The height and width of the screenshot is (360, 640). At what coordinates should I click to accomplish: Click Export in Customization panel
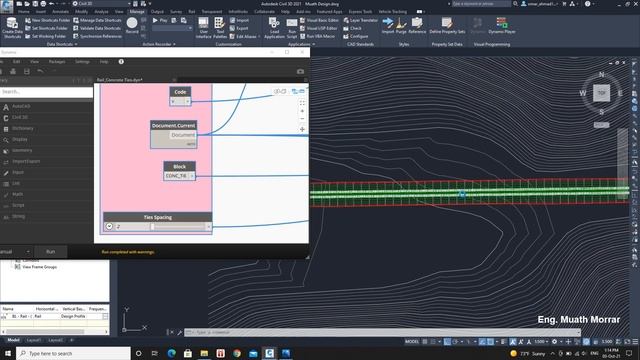point(239,28)
